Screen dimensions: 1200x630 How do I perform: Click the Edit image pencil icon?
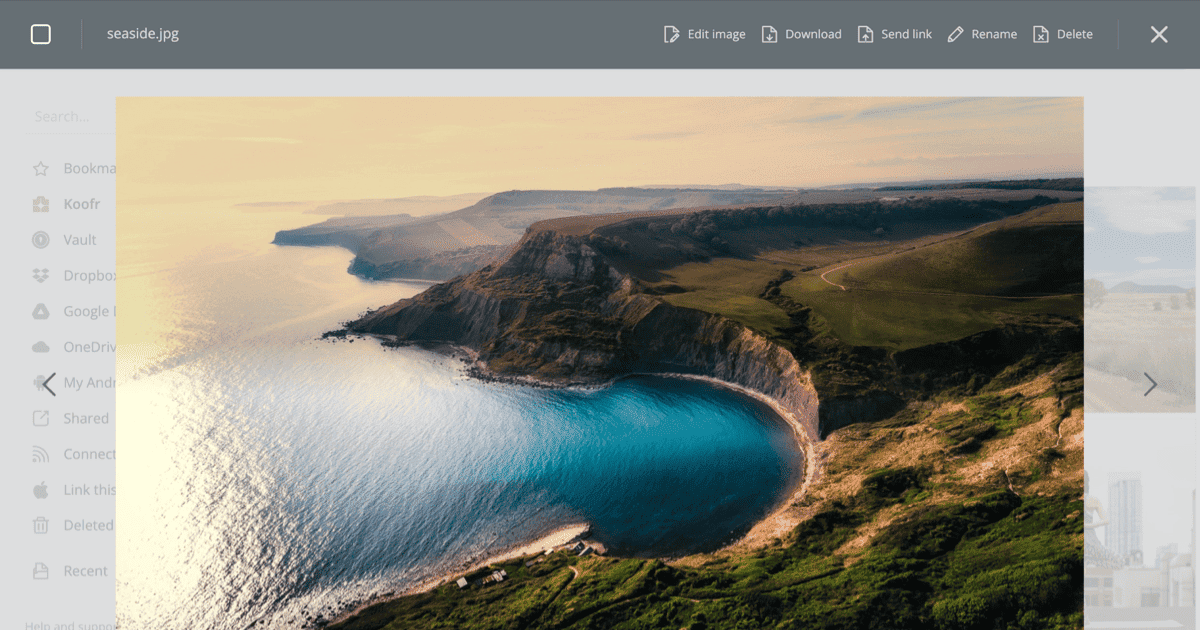click(x=671, y=34)
